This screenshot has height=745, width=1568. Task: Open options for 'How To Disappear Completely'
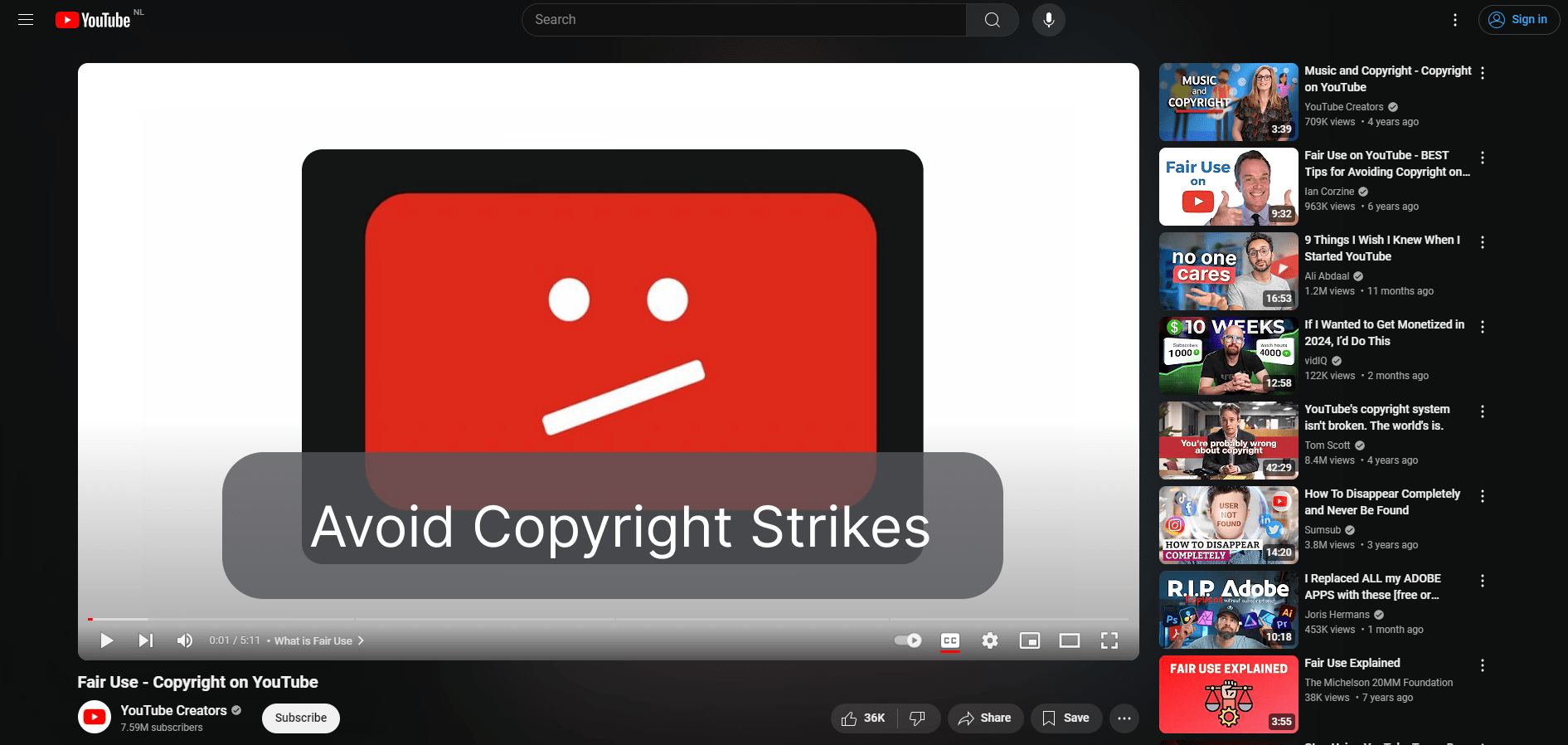pos(1483,496)
